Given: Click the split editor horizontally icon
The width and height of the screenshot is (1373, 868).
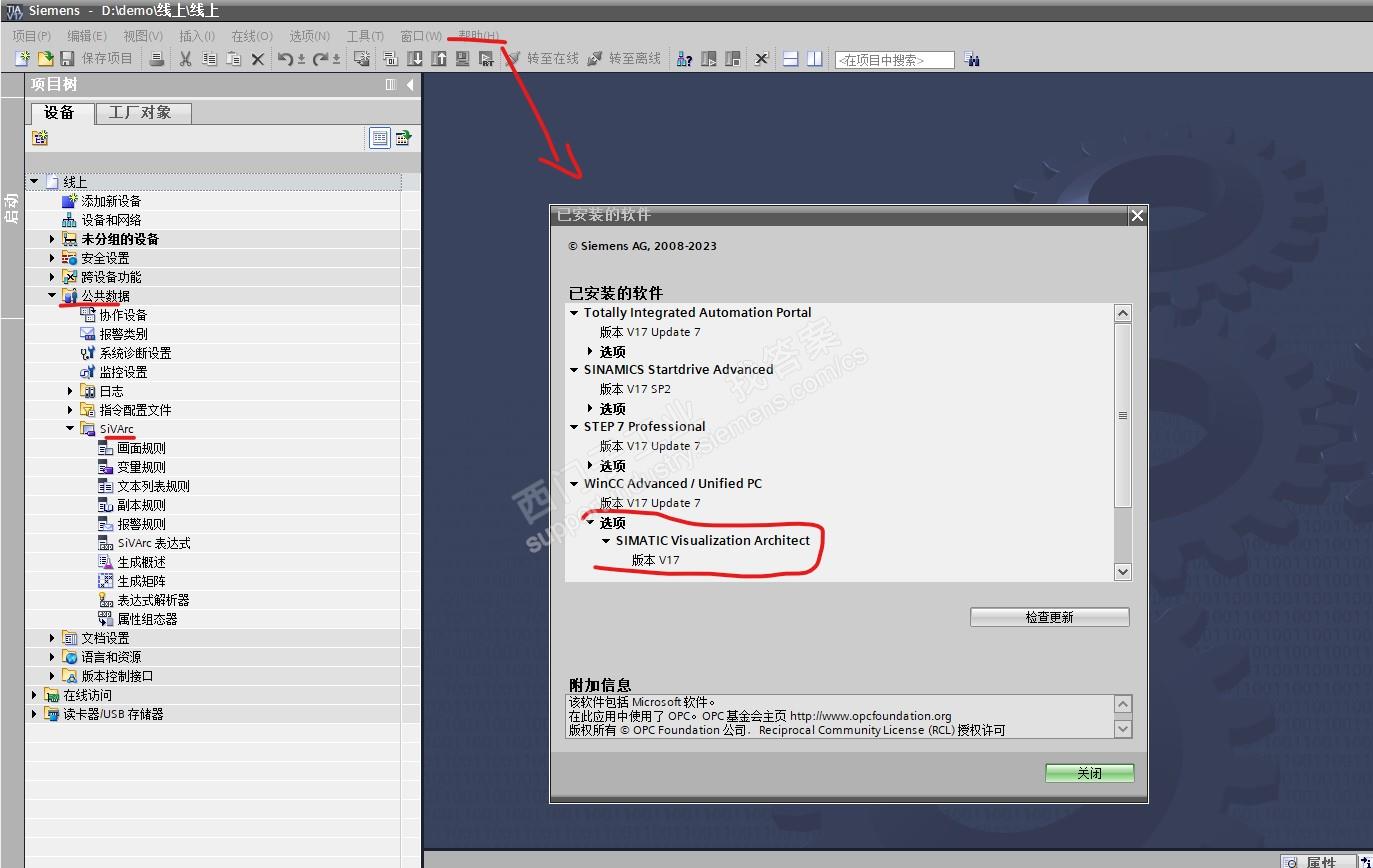Looking at the screenshot, I should 790,59.
